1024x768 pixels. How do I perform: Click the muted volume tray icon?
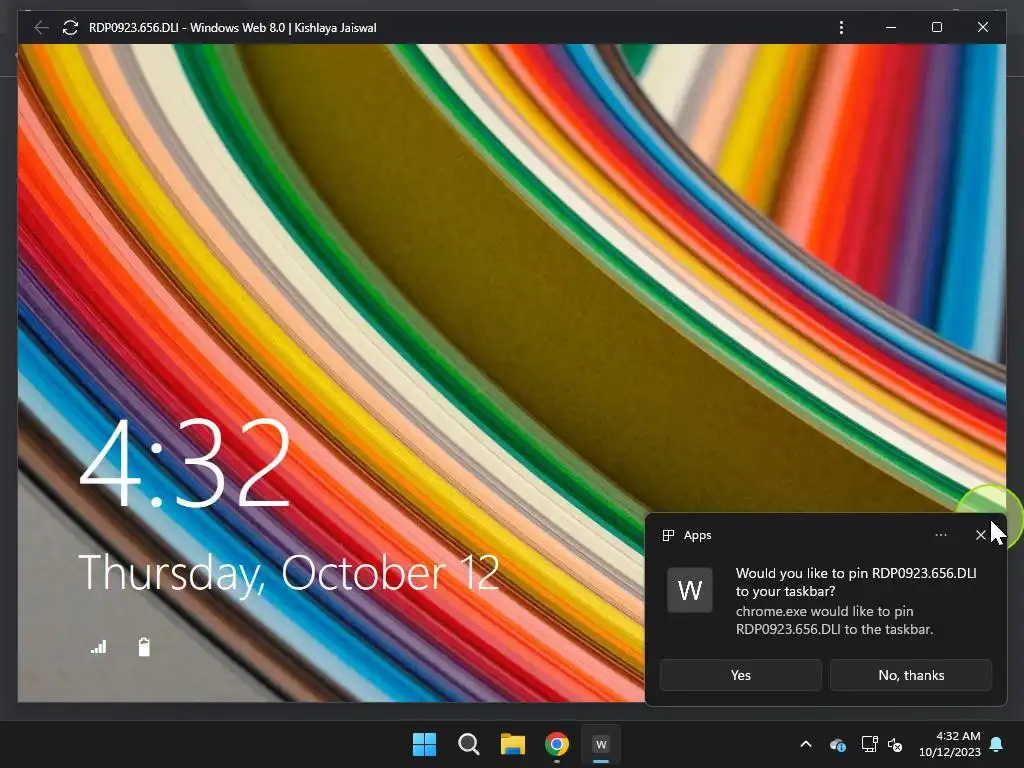pyautogui.click(x=895, y=744)
